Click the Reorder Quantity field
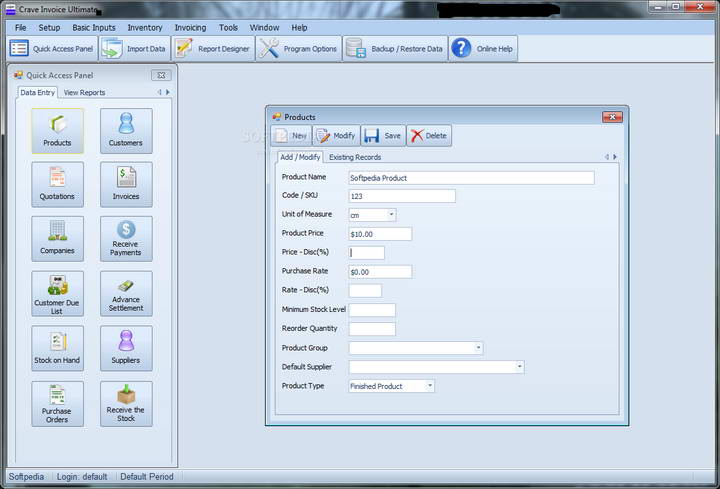This screenshot has width=720, height=489. click(372, 329)
